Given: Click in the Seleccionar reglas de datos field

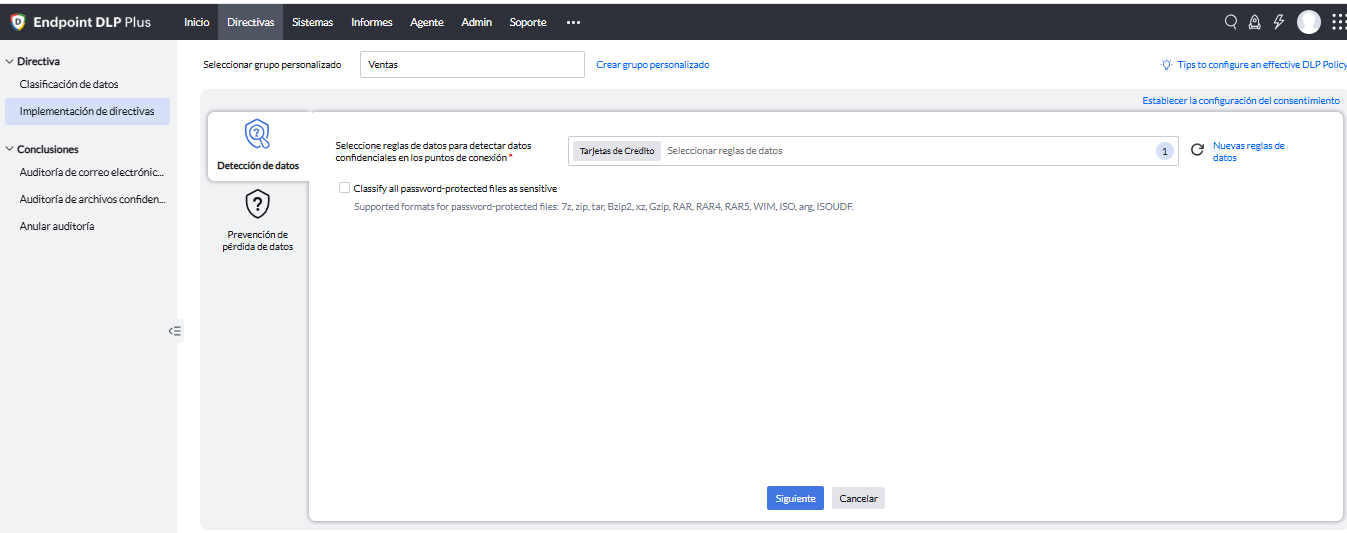Looking at the screenshot, I should tap(900, 151).
